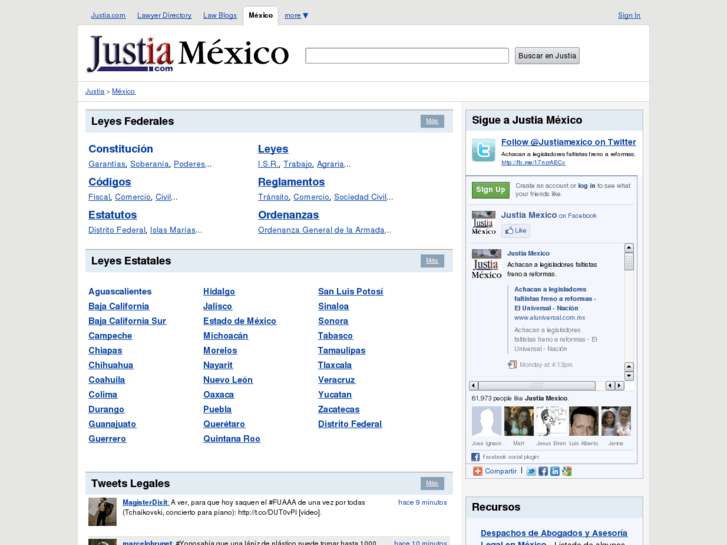This screenshot has height=545, width=727.
Task: Follow @Justiamexico on Twitter link
Action: 568,142
